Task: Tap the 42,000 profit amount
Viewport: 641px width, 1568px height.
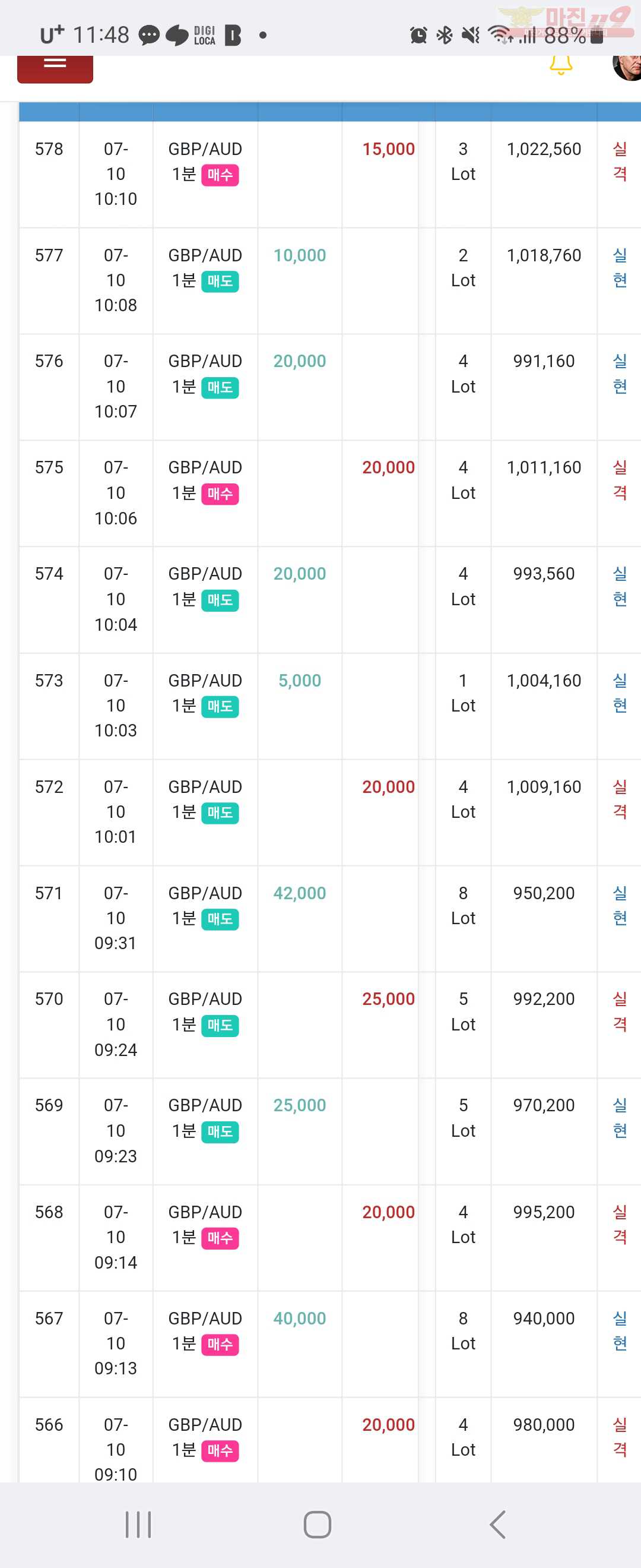Action: (300, 893)
